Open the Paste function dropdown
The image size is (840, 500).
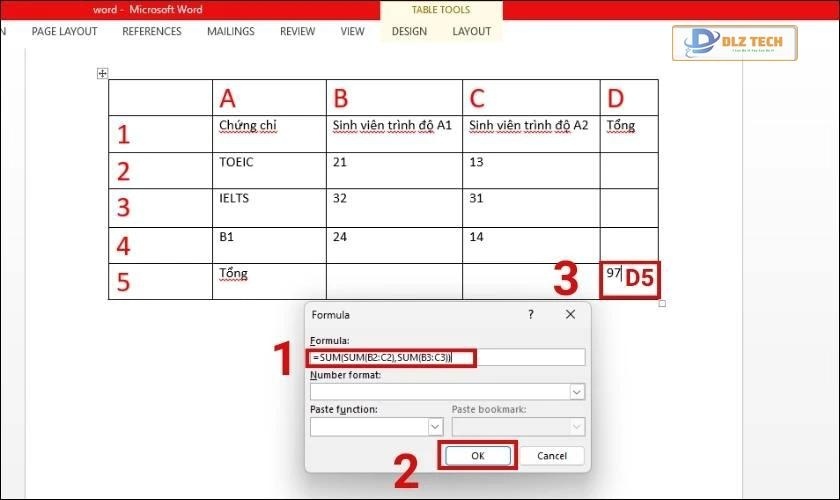point(435,427)
